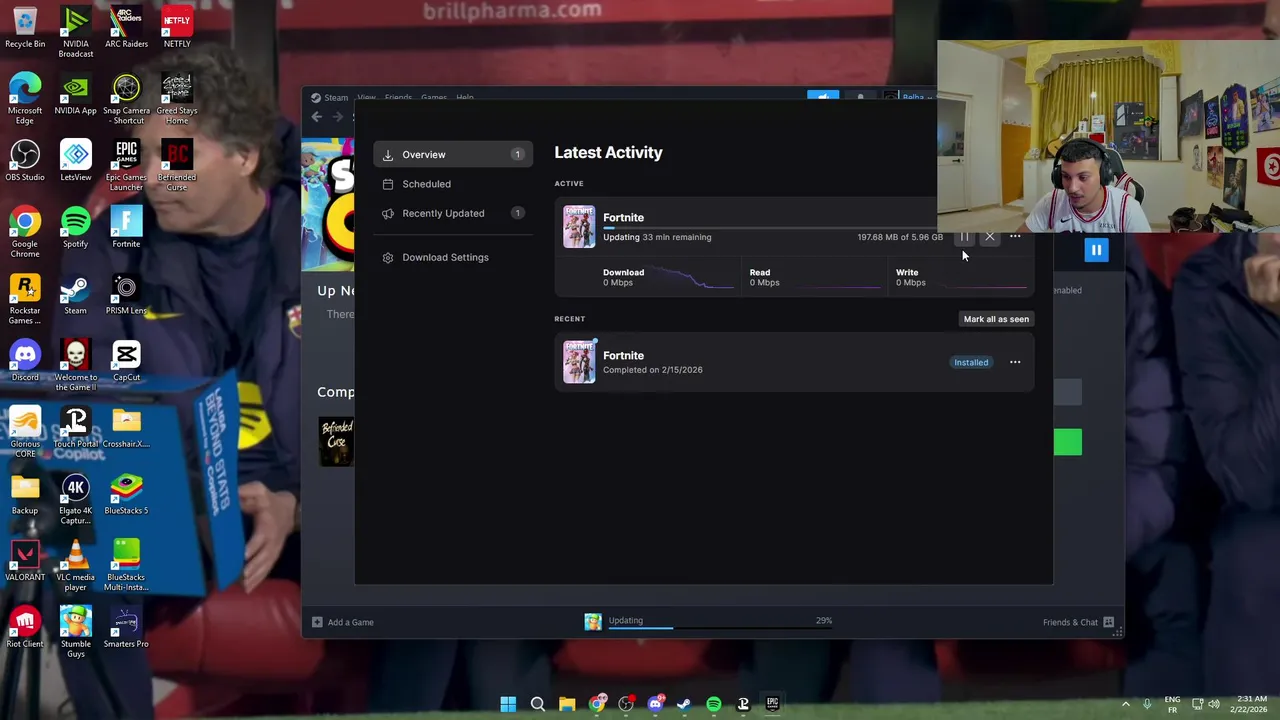Click the Installed label for Fortnite
The width and height of the screenshot is (1280, 720).
pos(971,362)
